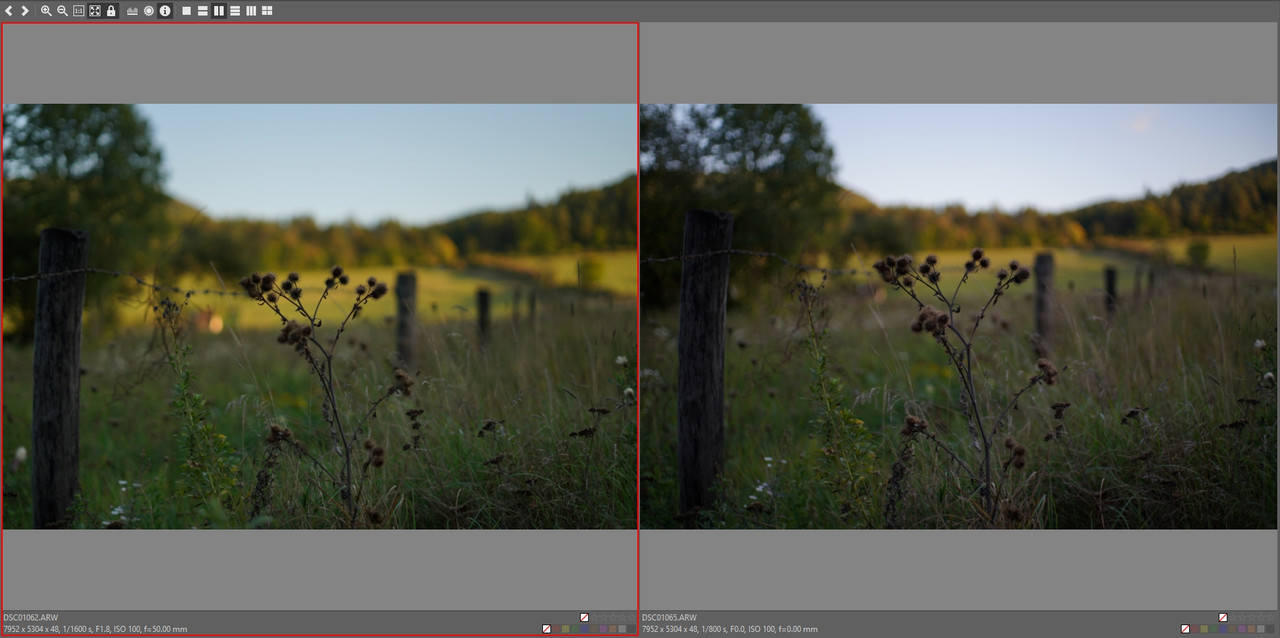This screenshot has height=638, width=1280.
Task: Apply black color label to DSC01065.ARW
Action: [1270, 629]
